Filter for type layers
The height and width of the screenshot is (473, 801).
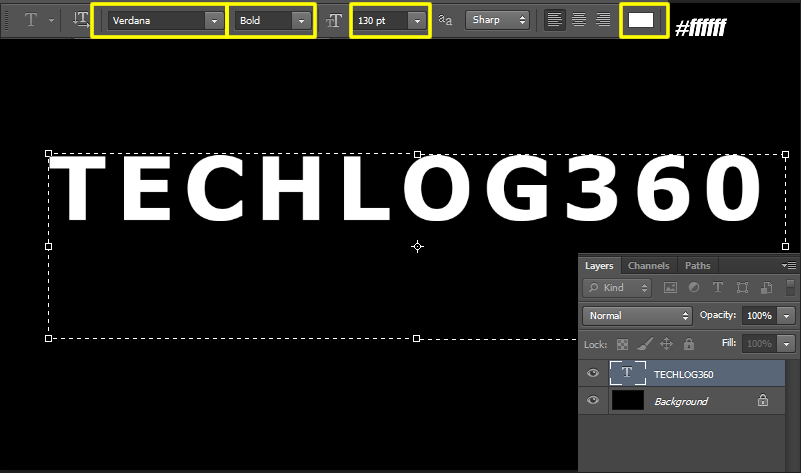click(x=718, y=288)
